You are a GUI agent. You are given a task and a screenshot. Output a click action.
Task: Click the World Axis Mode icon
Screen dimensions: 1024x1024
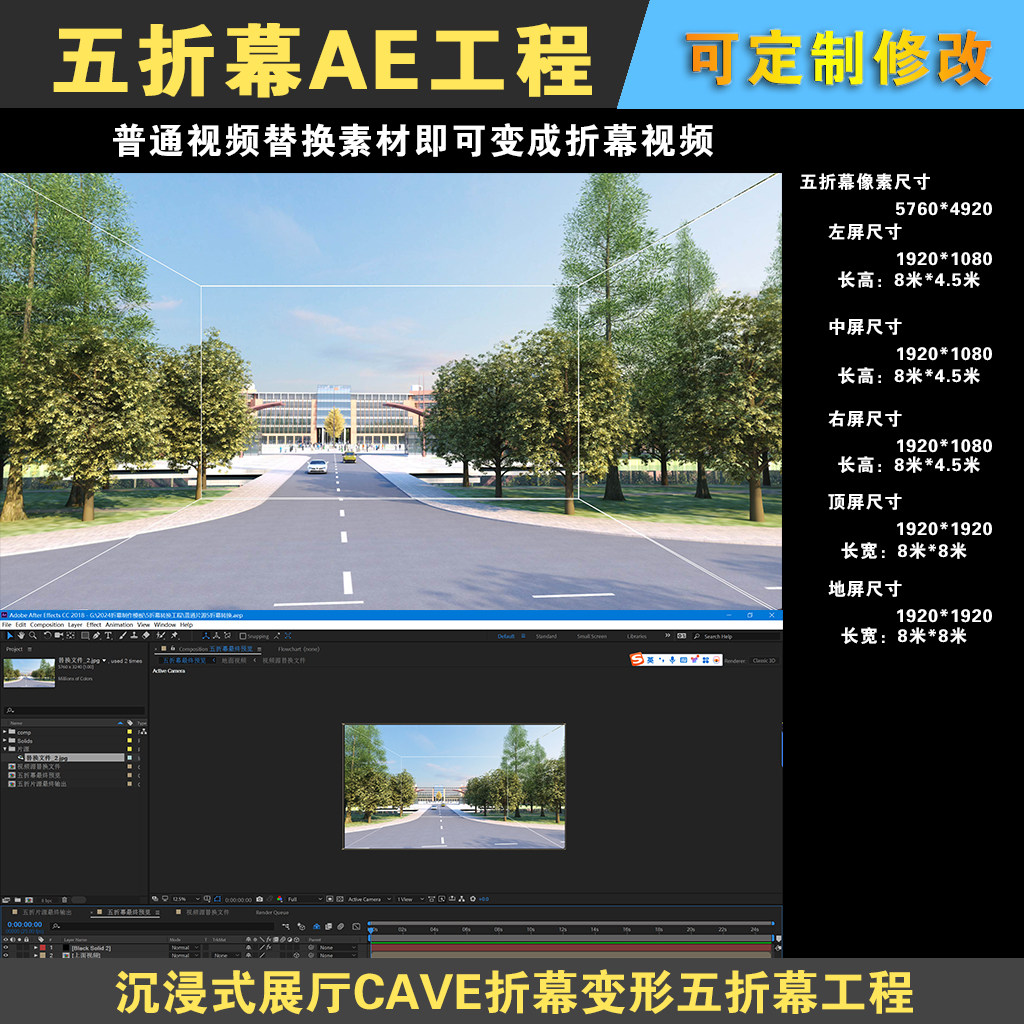coord(216,635)
